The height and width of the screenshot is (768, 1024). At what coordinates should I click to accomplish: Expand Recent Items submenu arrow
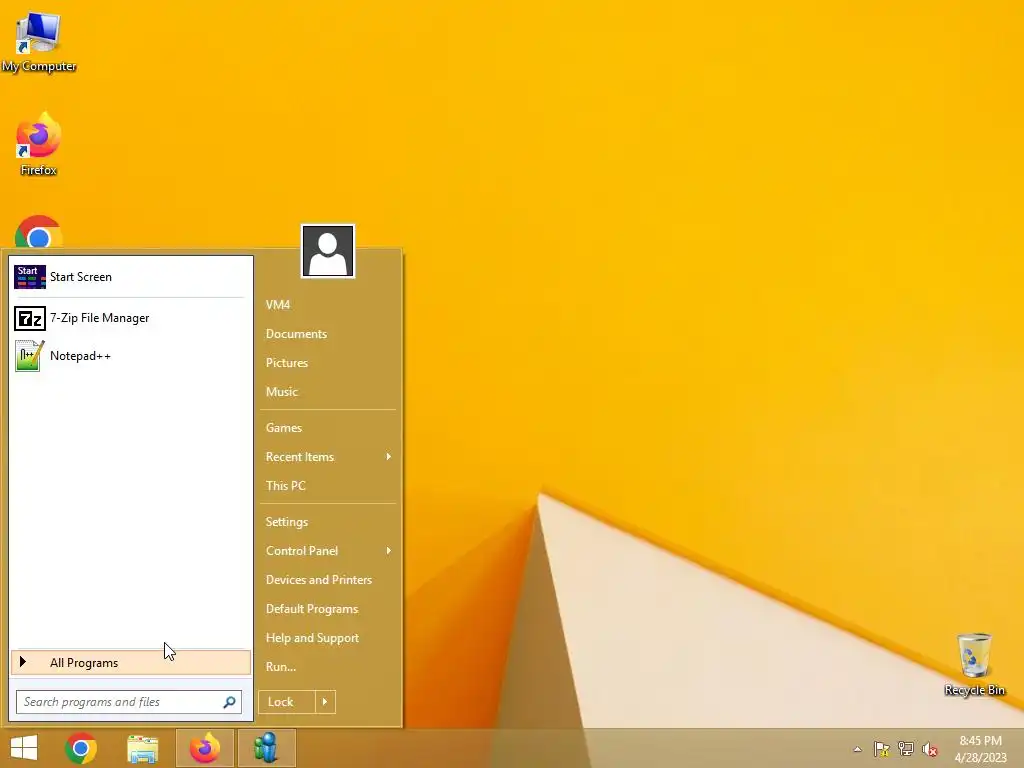coord(389,456)
